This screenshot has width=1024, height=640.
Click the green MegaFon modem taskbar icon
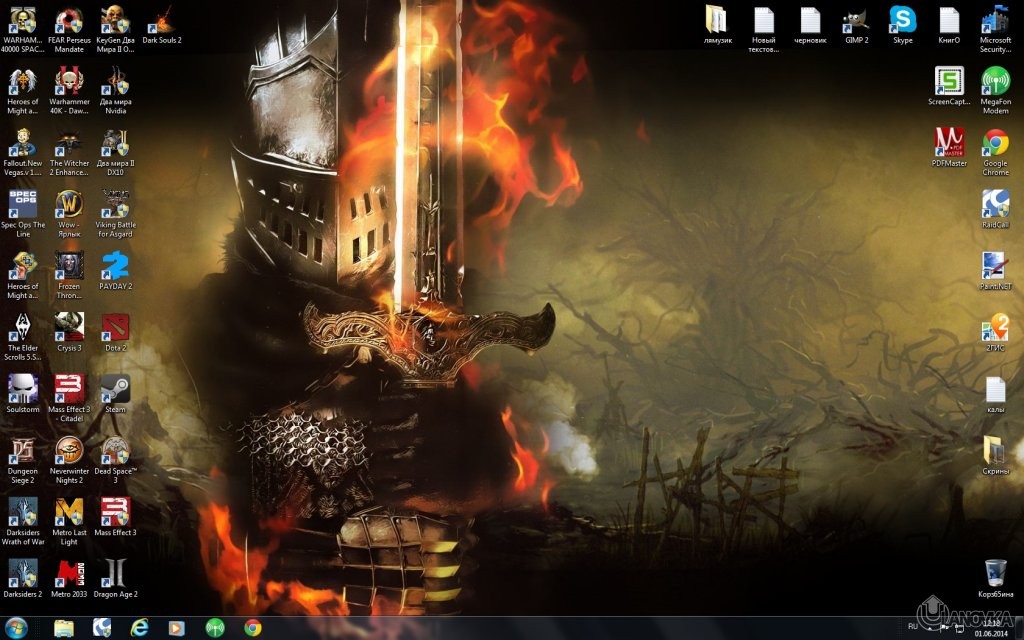215,628
